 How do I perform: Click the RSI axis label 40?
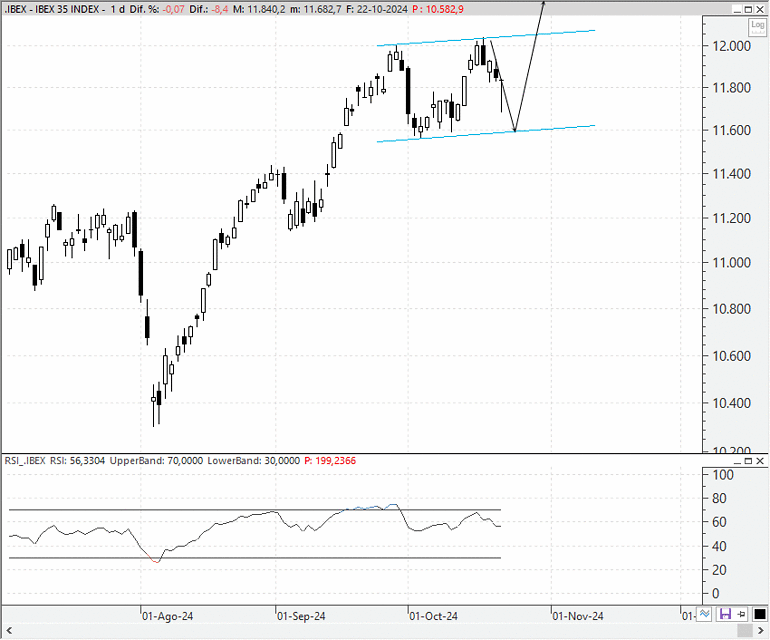click(719, 546)
